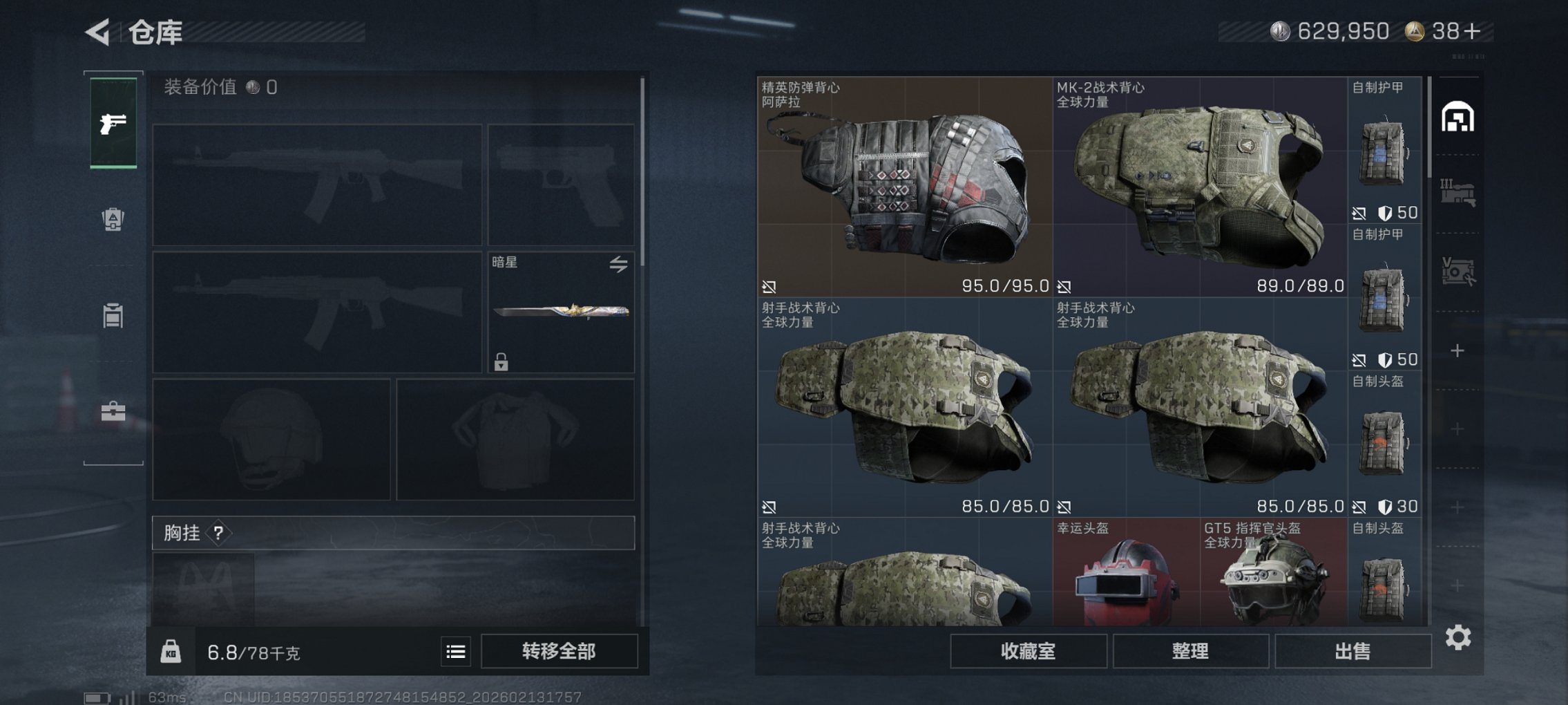
Task: Open the 收藏室 collection room
Action: 1028,651
